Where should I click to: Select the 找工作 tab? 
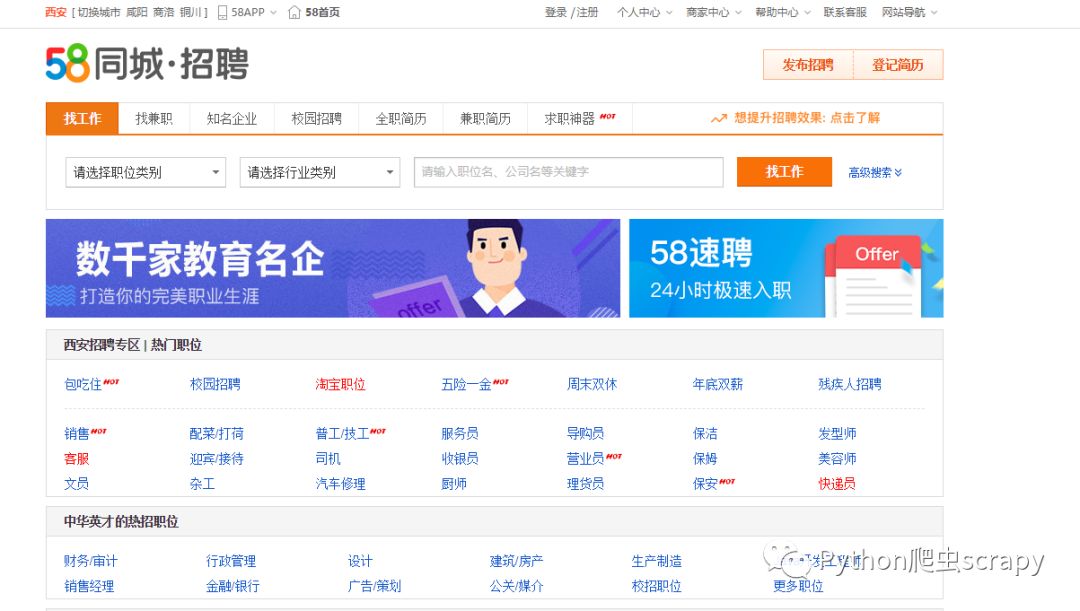tap(82, 118)
